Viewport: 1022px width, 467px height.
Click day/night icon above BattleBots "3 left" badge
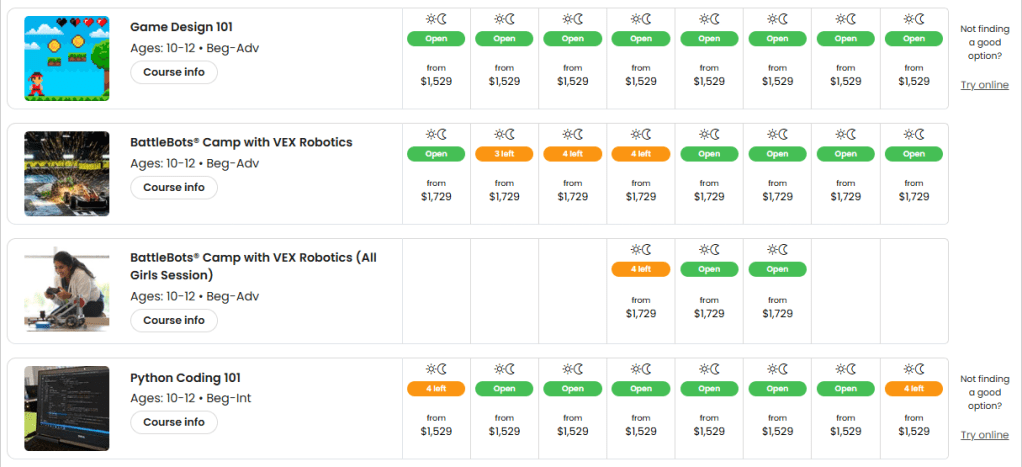pyautogui.click(x=504, y=135)
